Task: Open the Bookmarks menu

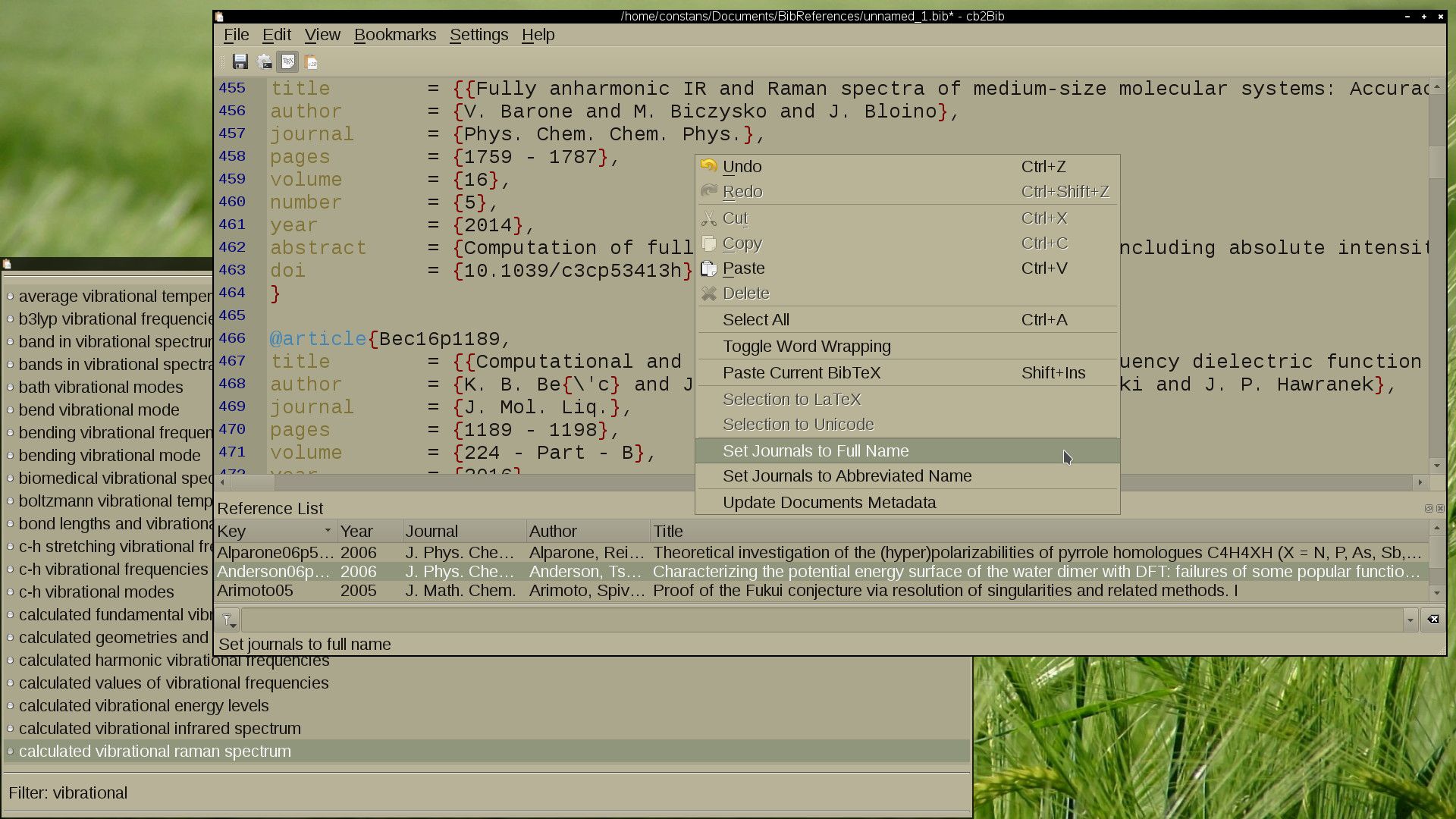Action: click(395, 35)
